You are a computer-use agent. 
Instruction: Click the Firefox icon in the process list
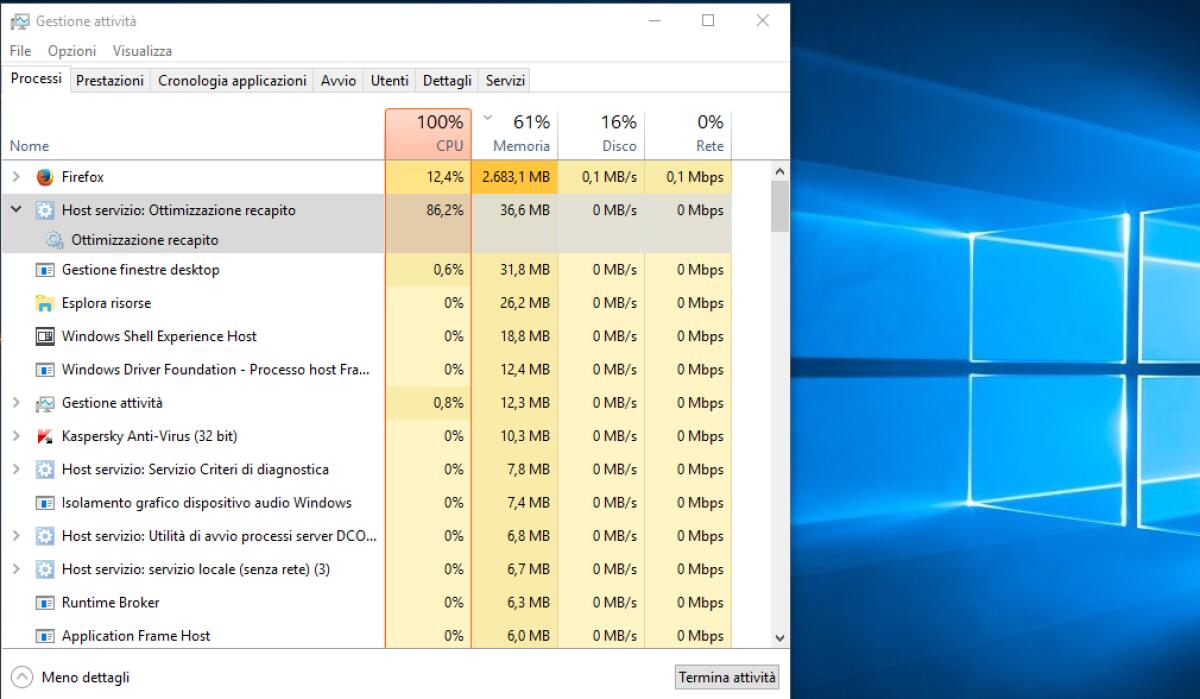[x=44, y=177]
